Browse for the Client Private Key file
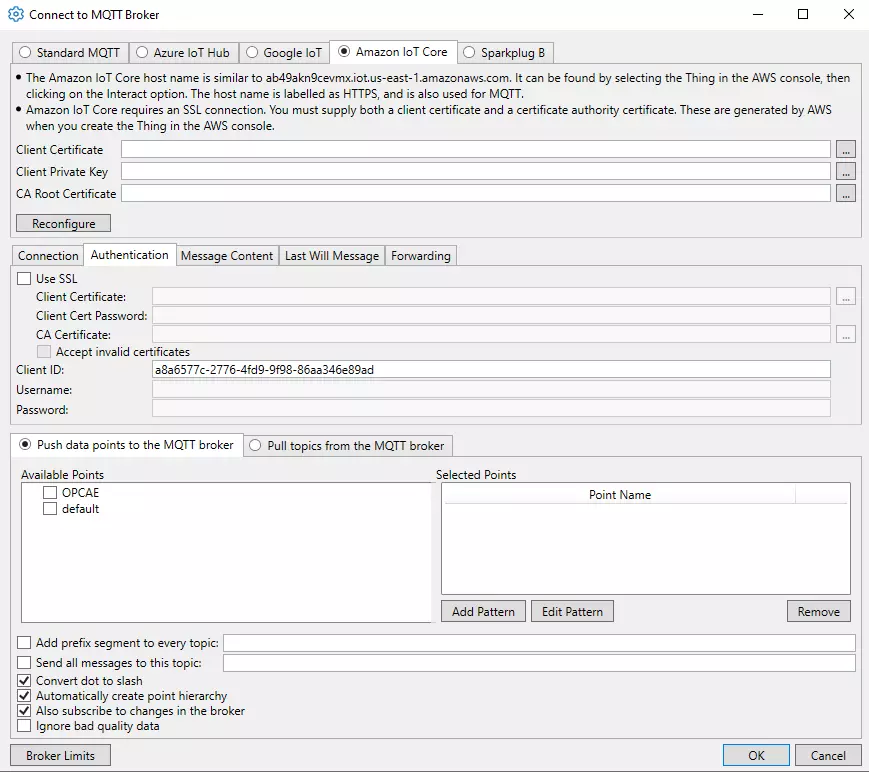 click(x=845, y=171)
